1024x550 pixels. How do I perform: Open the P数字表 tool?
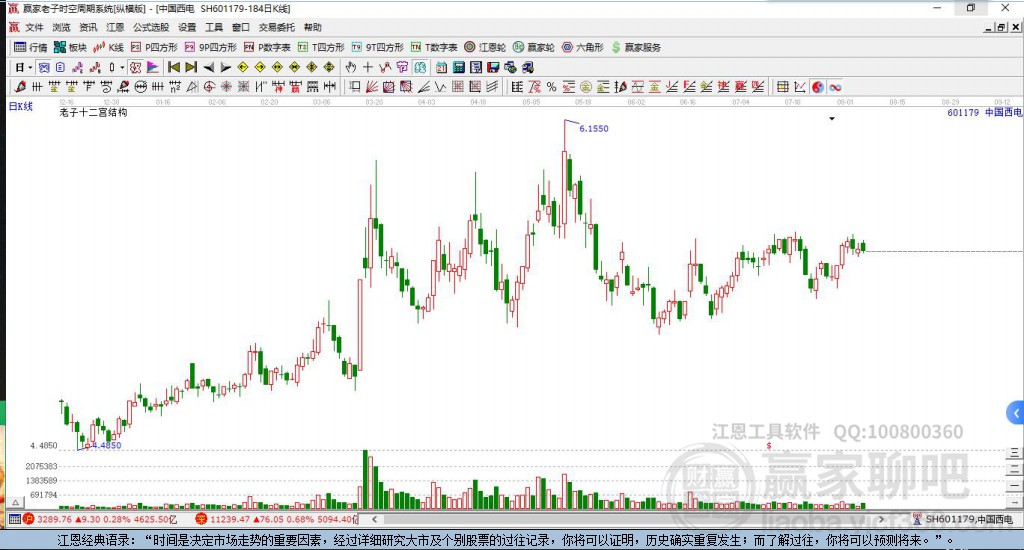tap(267, 47)
